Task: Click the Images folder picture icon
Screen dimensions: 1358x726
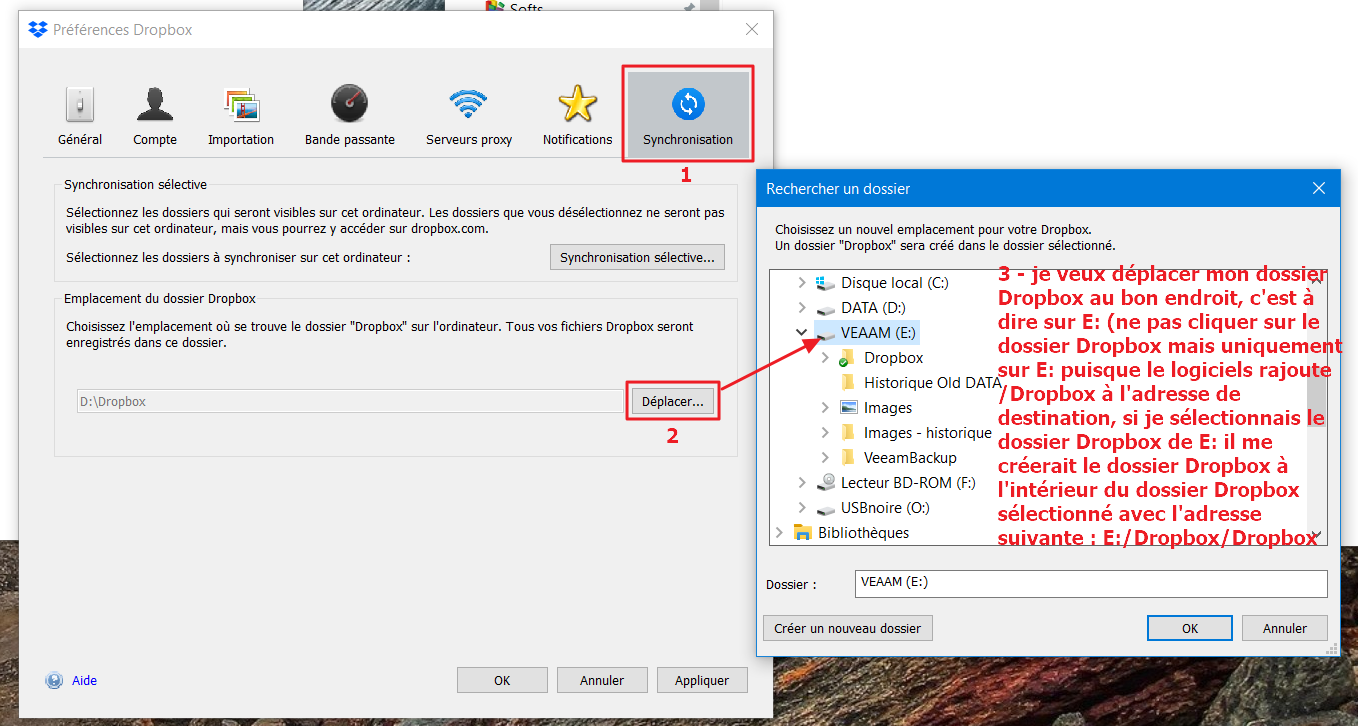Action: coord(848,407)
